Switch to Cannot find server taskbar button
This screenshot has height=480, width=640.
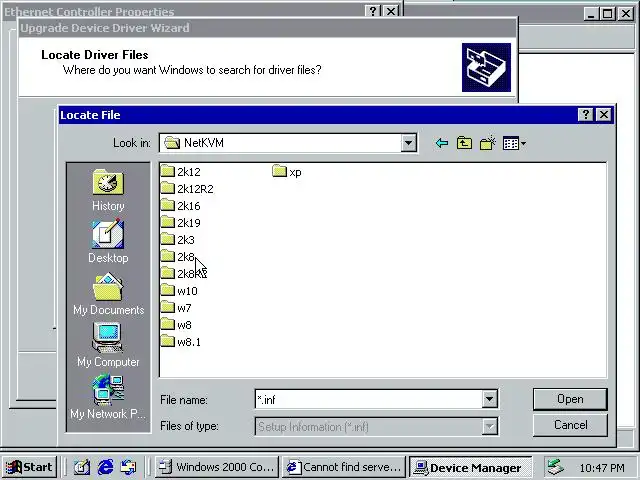pos(344,467)
